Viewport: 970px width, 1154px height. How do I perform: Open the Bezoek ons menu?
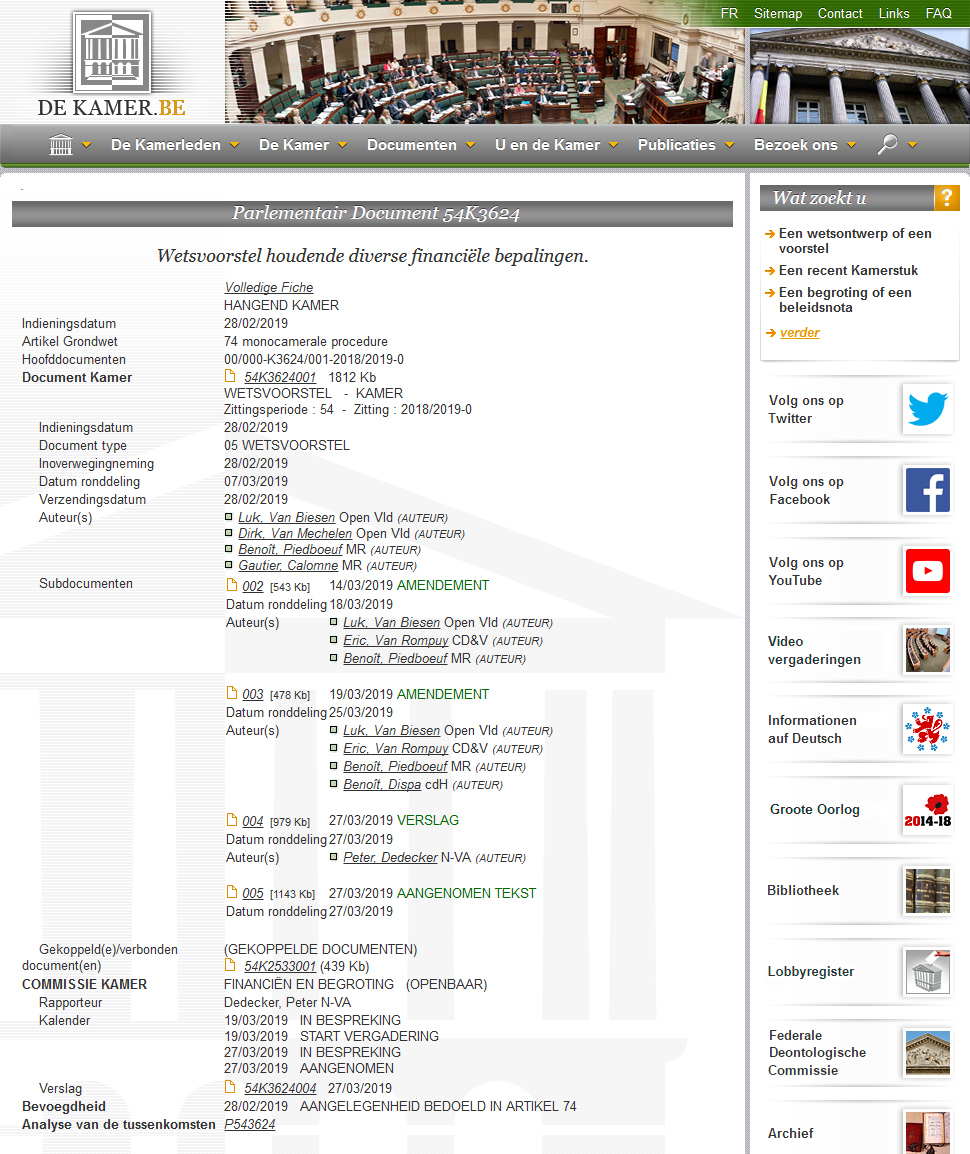pos(796,145)
